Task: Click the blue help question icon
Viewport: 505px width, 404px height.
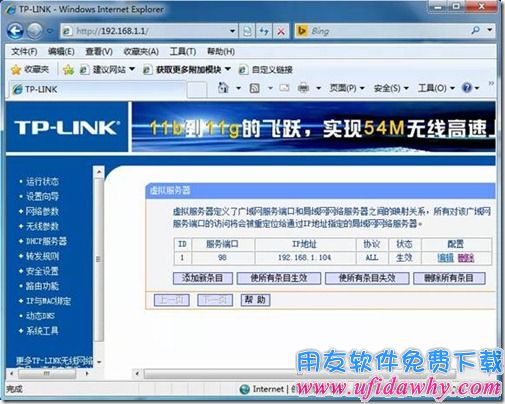Action: click(x=467, y=88)
